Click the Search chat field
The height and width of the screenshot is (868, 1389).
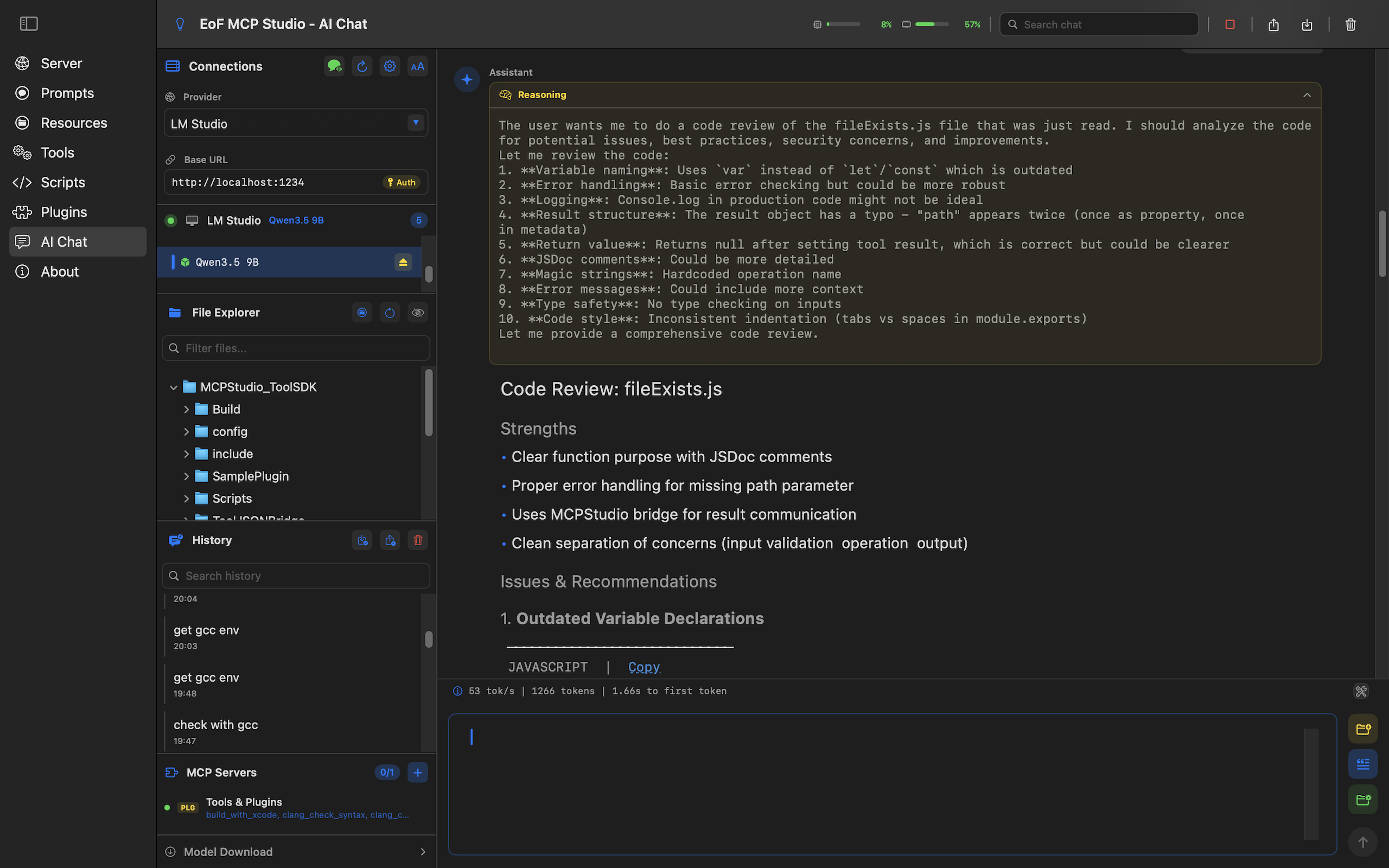[x=1099, y=25]
